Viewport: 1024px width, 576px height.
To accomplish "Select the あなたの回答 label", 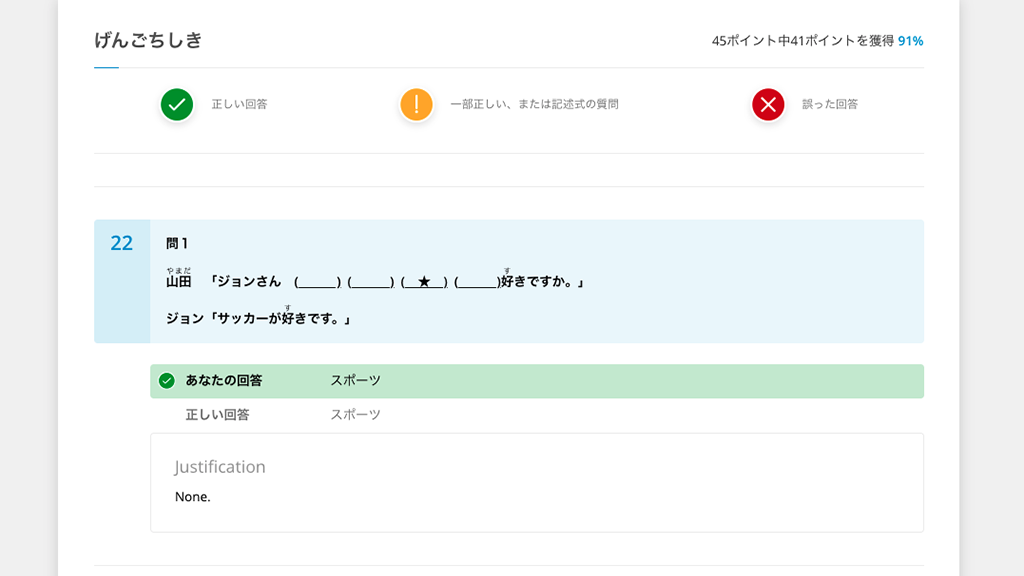I will click(x=224, y=381).
